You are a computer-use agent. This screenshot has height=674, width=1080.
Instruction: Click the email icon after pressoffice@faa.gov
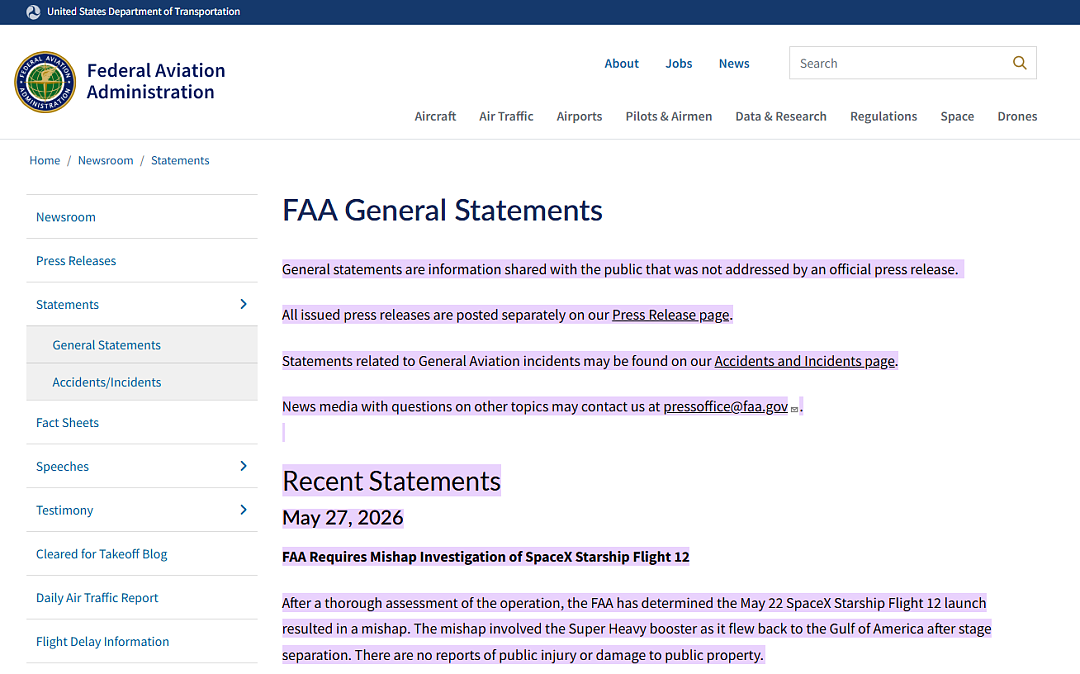(x=794, y=409)
